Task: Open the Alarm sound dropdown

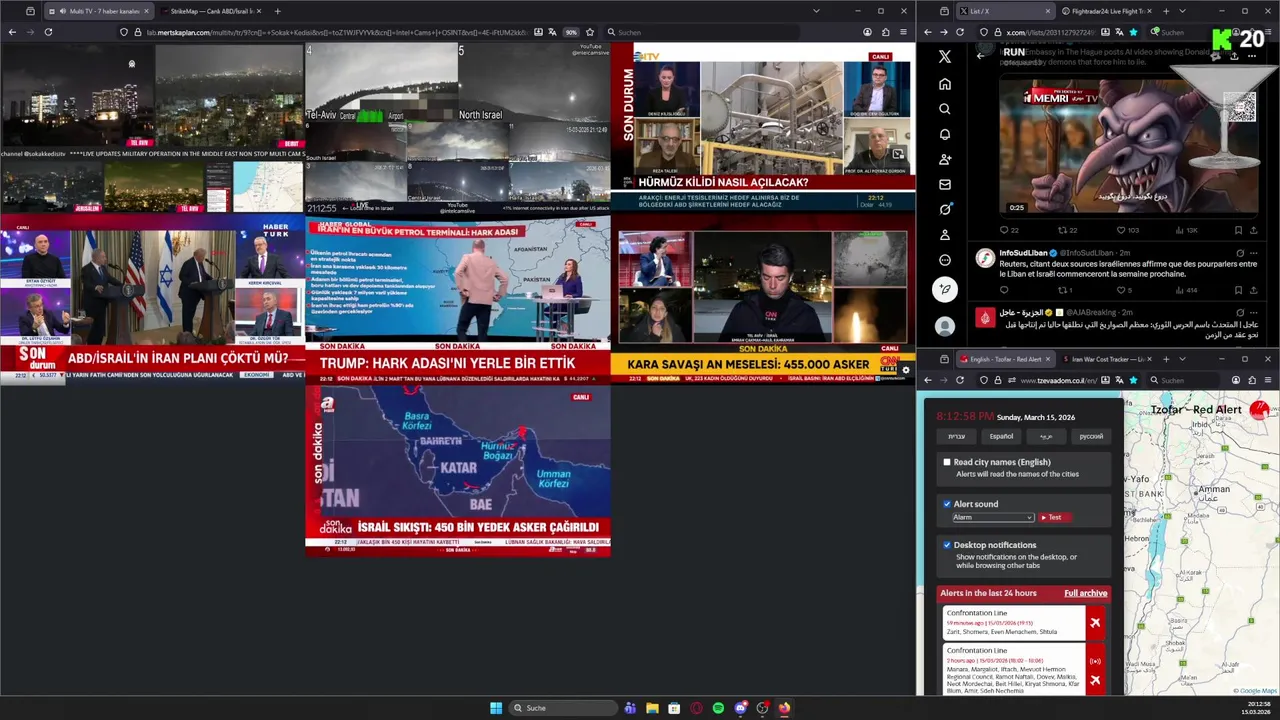Action: coord(992,517)
